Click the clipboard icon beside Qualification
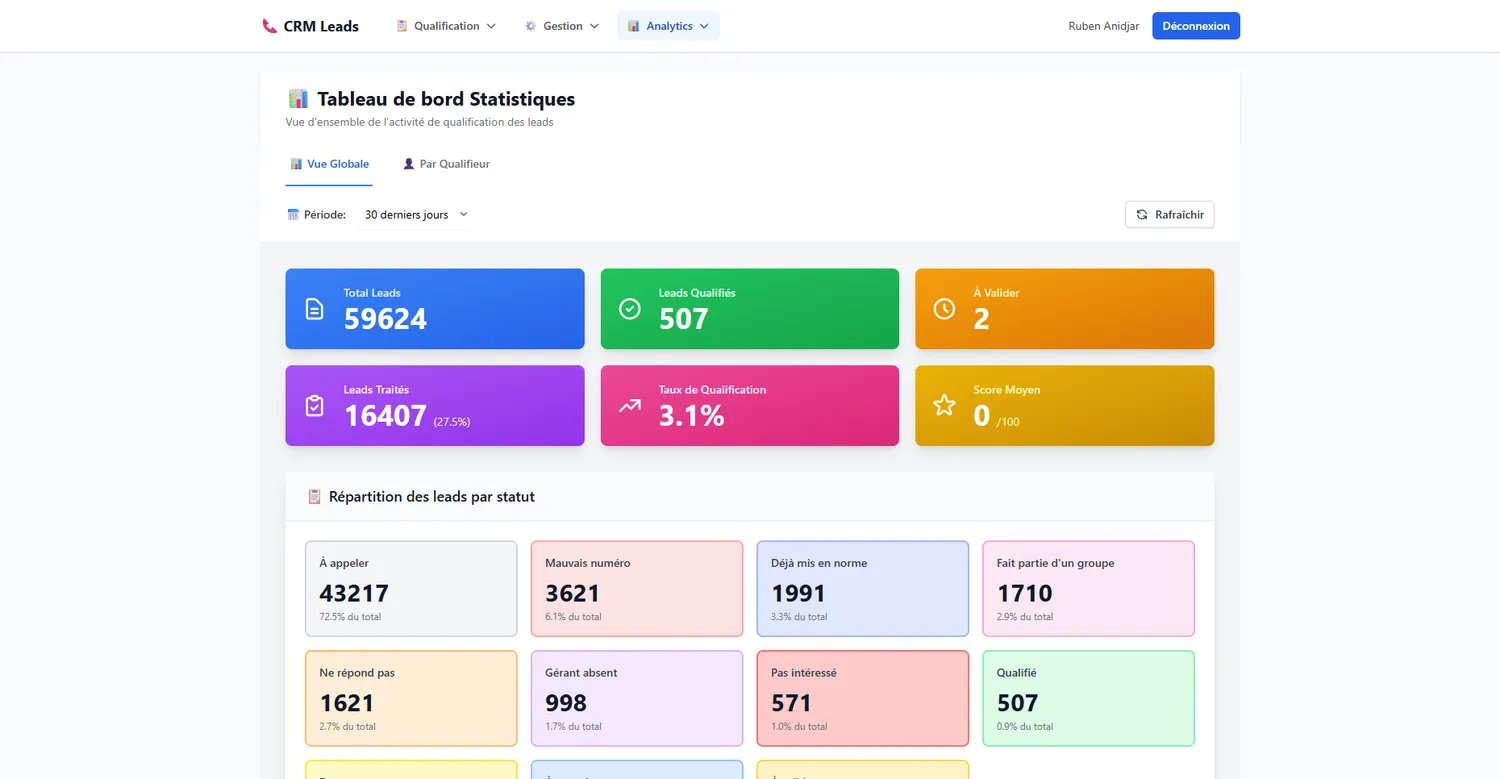Screen dimensions: 1500x779 click(402, 26)
